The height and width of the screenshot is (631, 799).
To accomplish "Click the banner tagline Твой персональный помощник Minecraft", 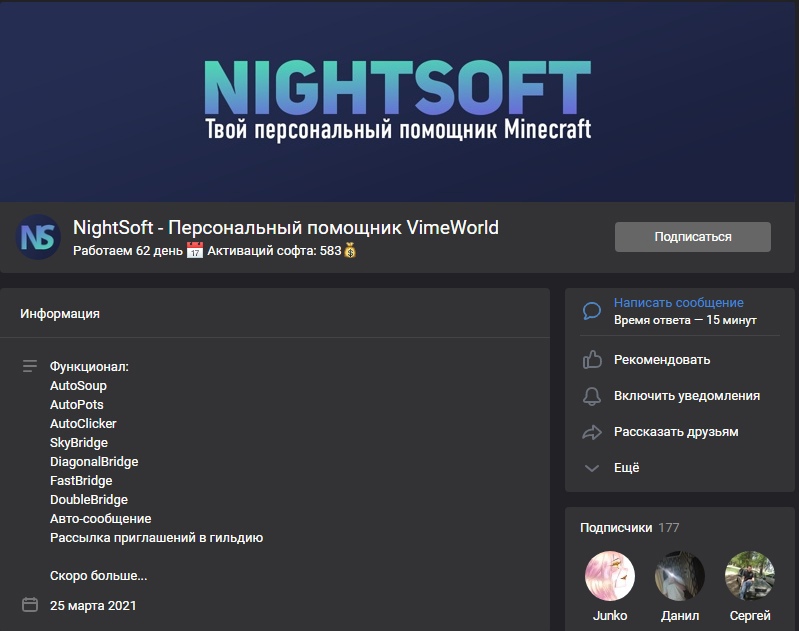I will pos(398,129).
